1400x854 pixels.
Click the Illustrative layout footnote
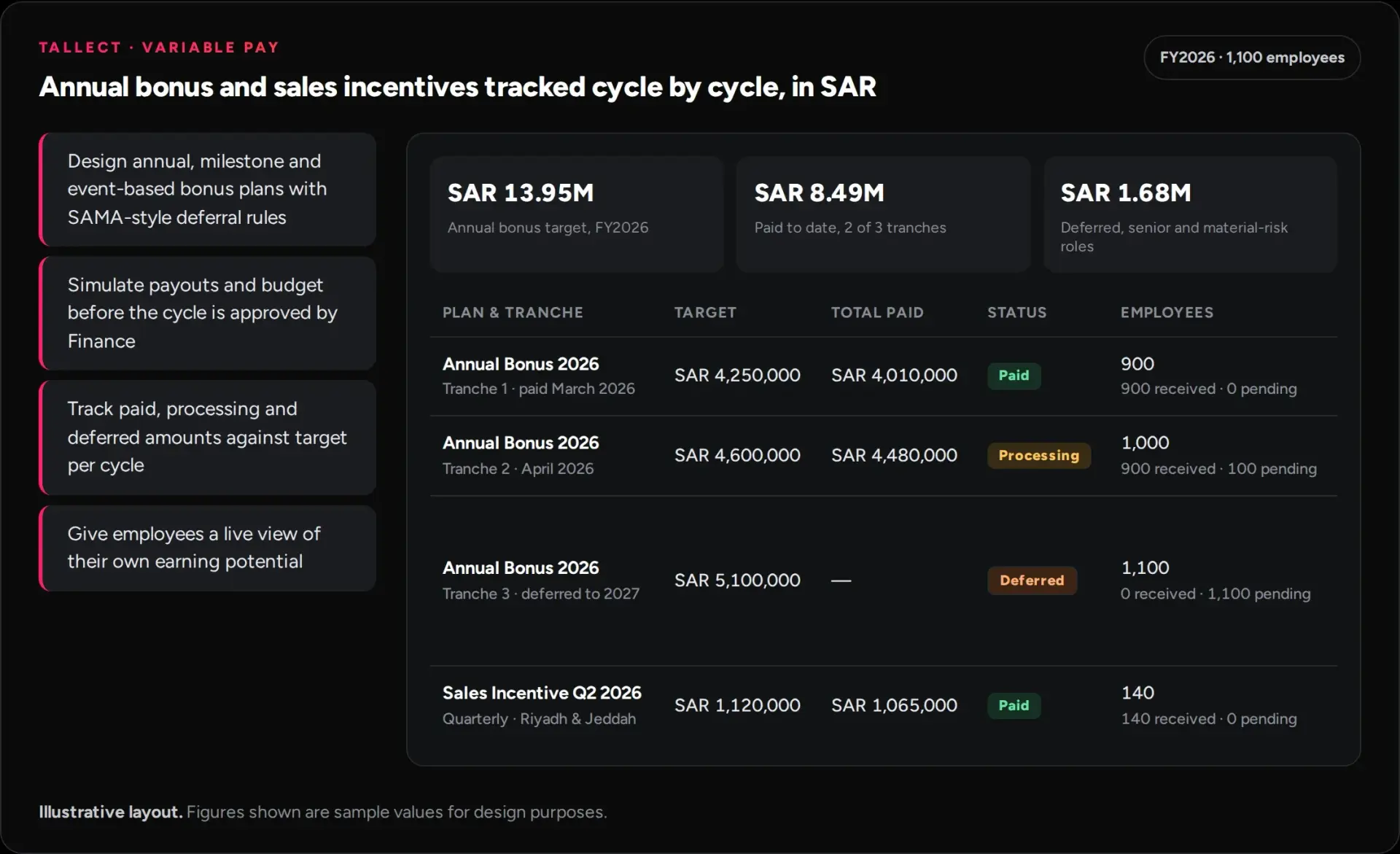[322, 812]
